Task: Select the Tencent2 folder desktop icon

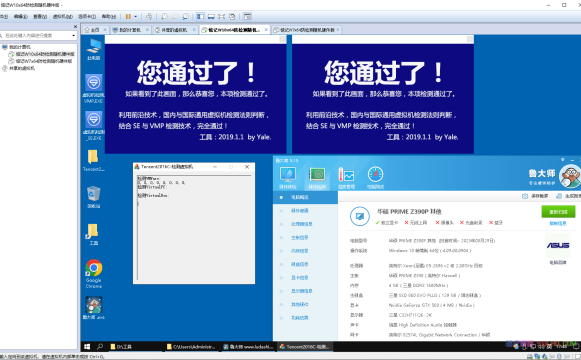Action: (x=93, y=160)
